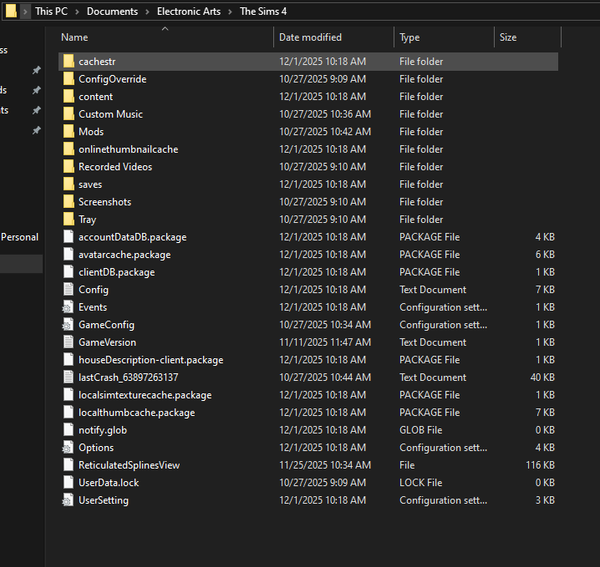The height and width of the screenshot is (567, 600).
Task: Select the ReticulatedSplinesView file
Action: coord(129,465)
